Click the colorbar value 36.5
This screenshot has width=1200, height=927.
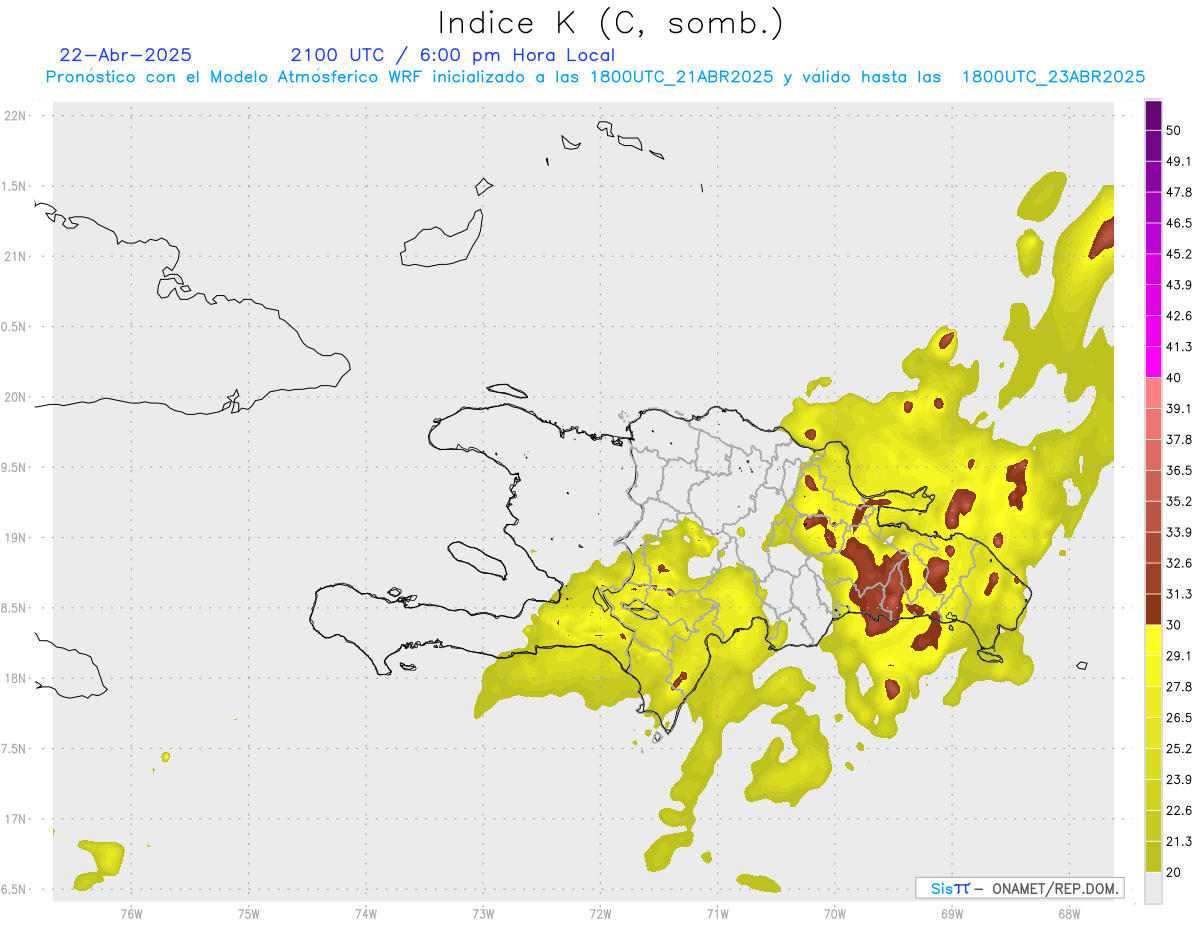click(x=1179, y=470)
